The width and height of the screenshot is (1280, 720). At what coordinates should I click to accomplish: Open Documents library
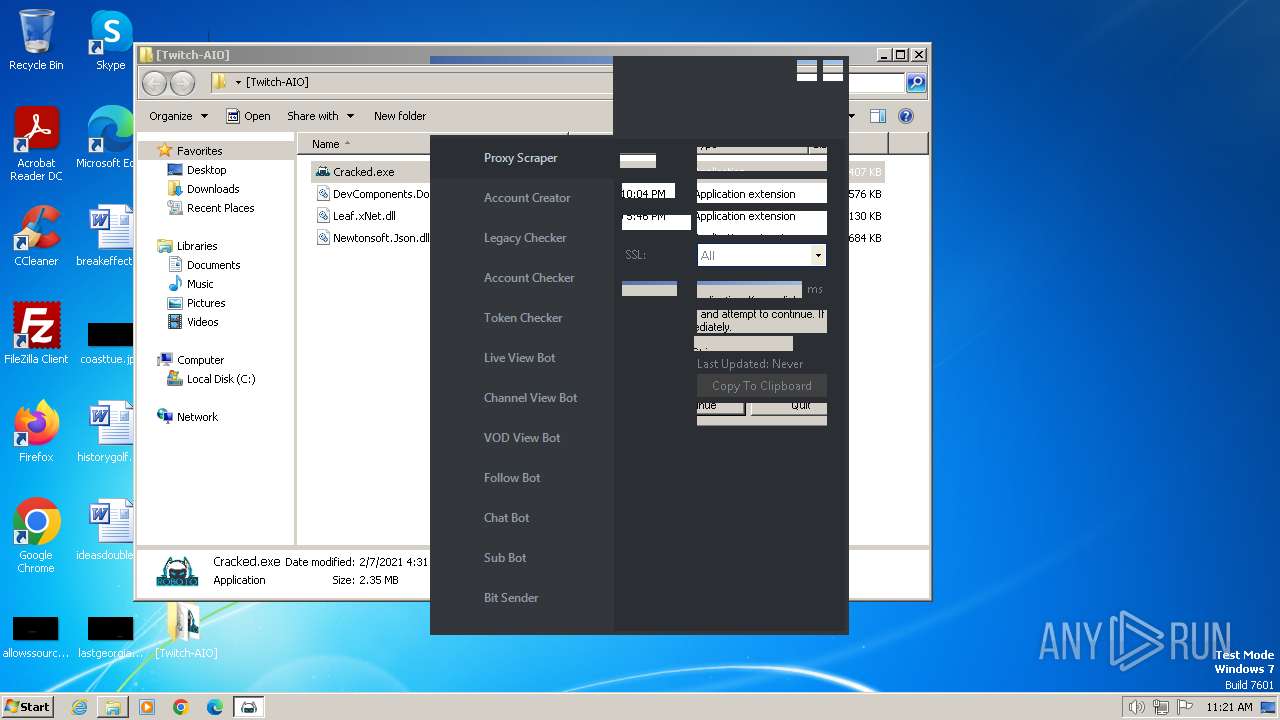click(x=213, y=265)
